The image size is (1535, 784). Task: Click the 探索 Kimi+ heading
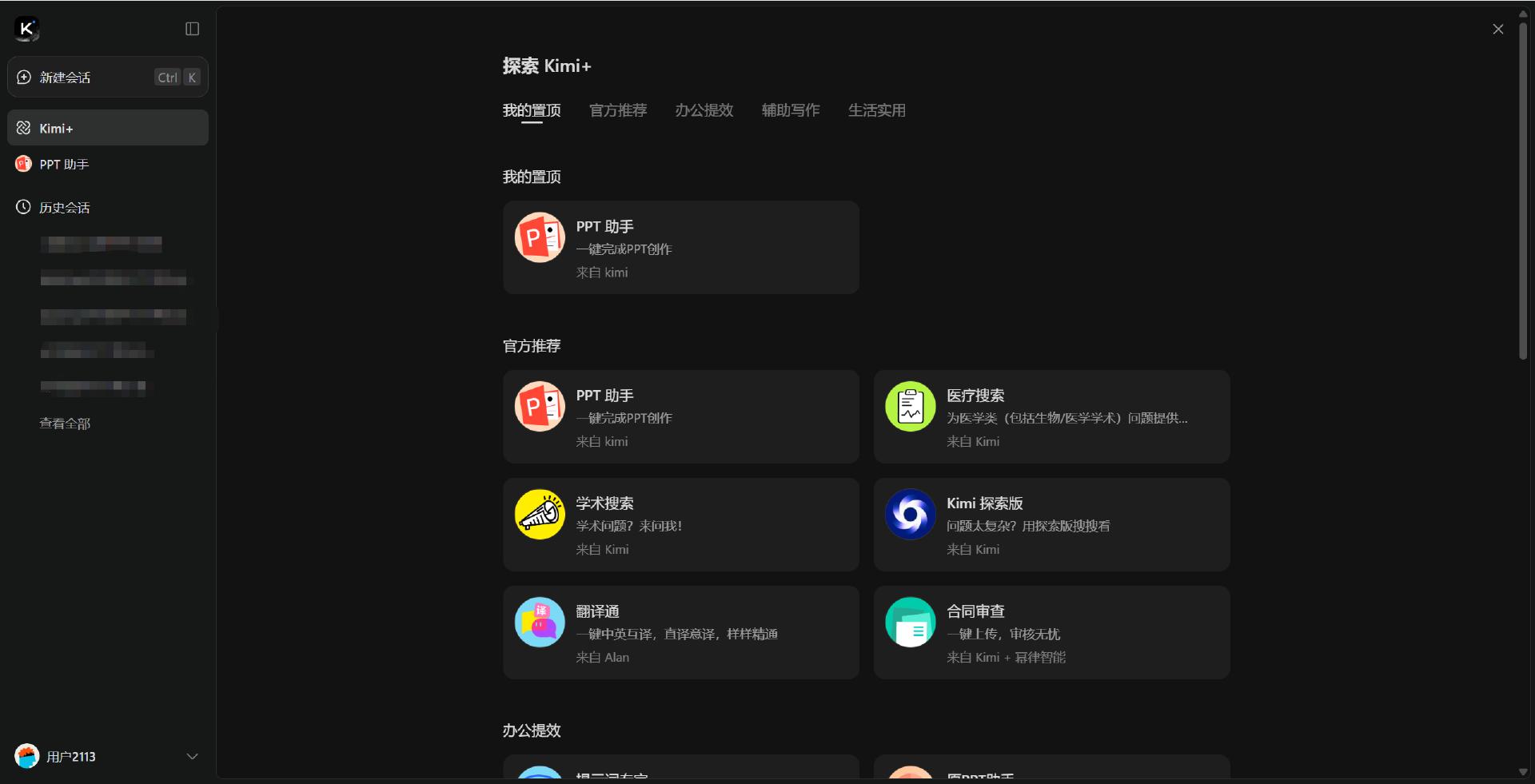coord(547,66)
